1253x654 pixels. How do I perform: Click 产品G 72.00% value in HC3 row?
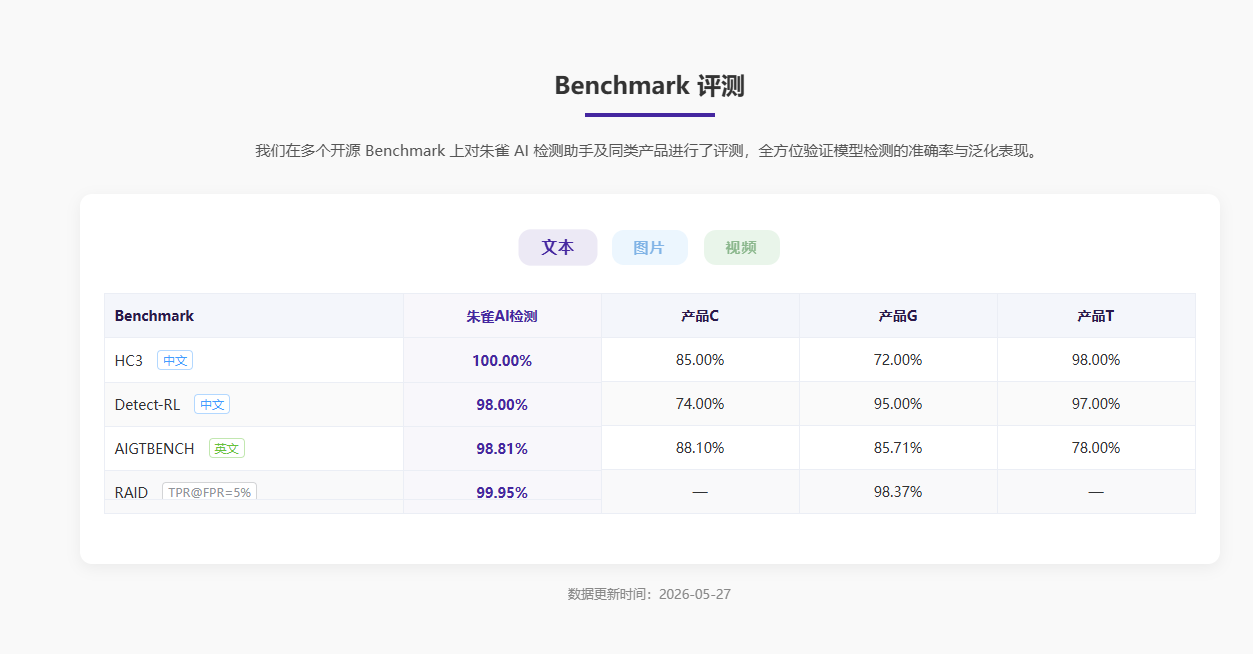898,360
